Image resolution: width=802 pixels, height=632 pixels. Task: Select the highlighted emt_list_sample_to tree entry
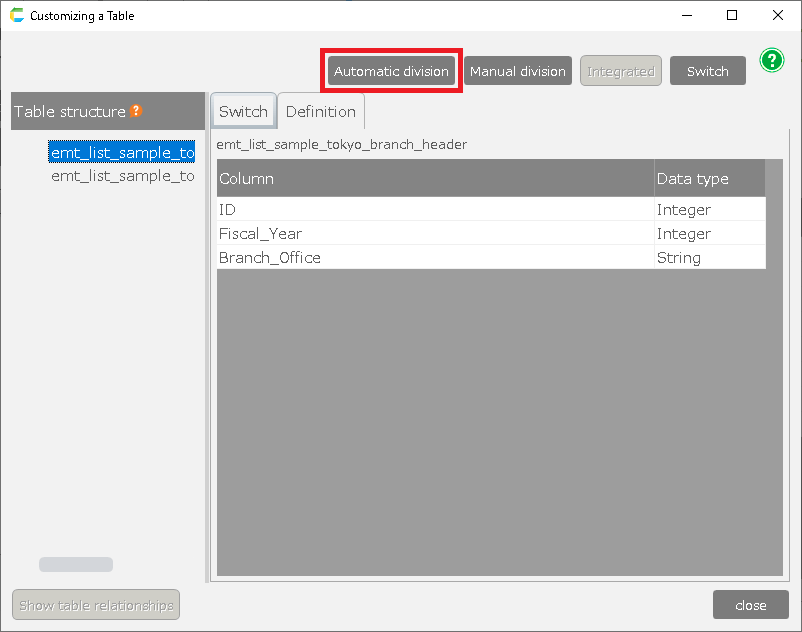tap(122, 152)
